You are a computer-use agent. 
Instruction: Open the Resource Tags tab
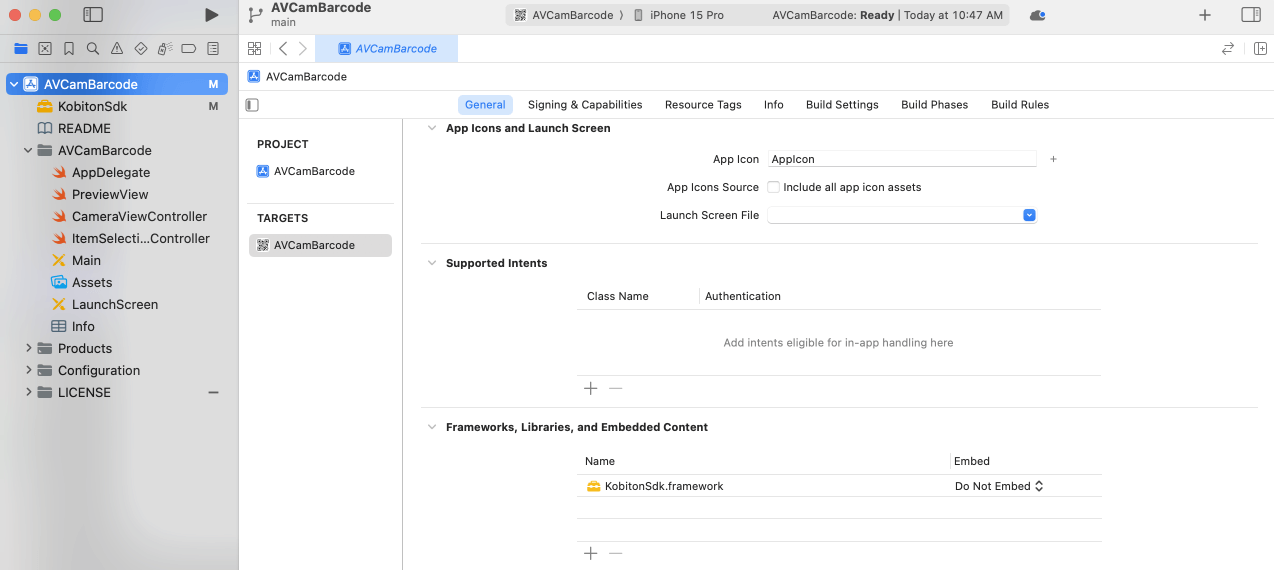(703, 104)
